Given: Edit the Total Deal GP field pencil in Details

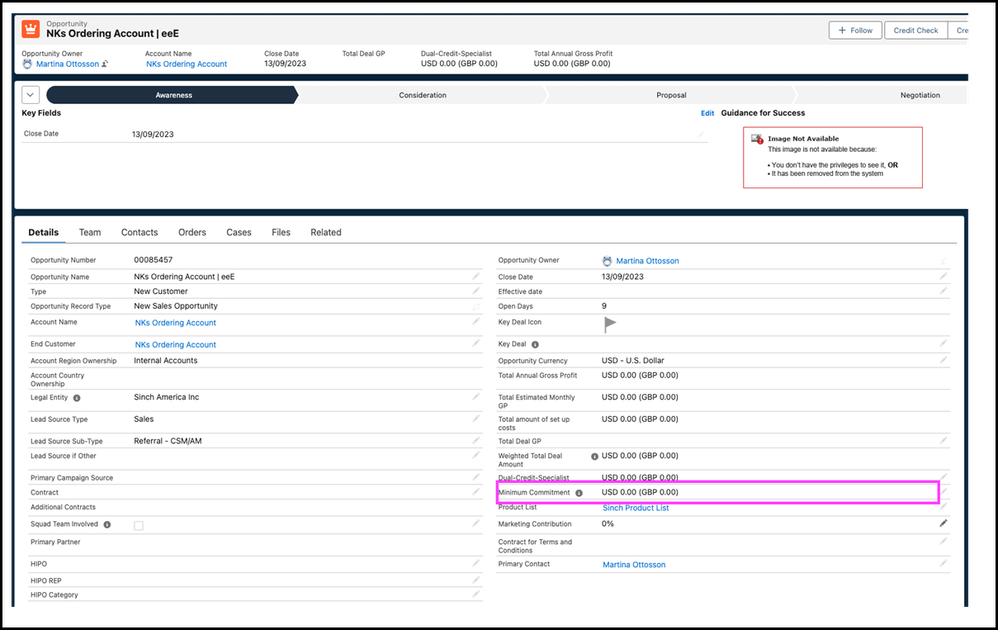Looking at the screenshot, I should [943, 440].
